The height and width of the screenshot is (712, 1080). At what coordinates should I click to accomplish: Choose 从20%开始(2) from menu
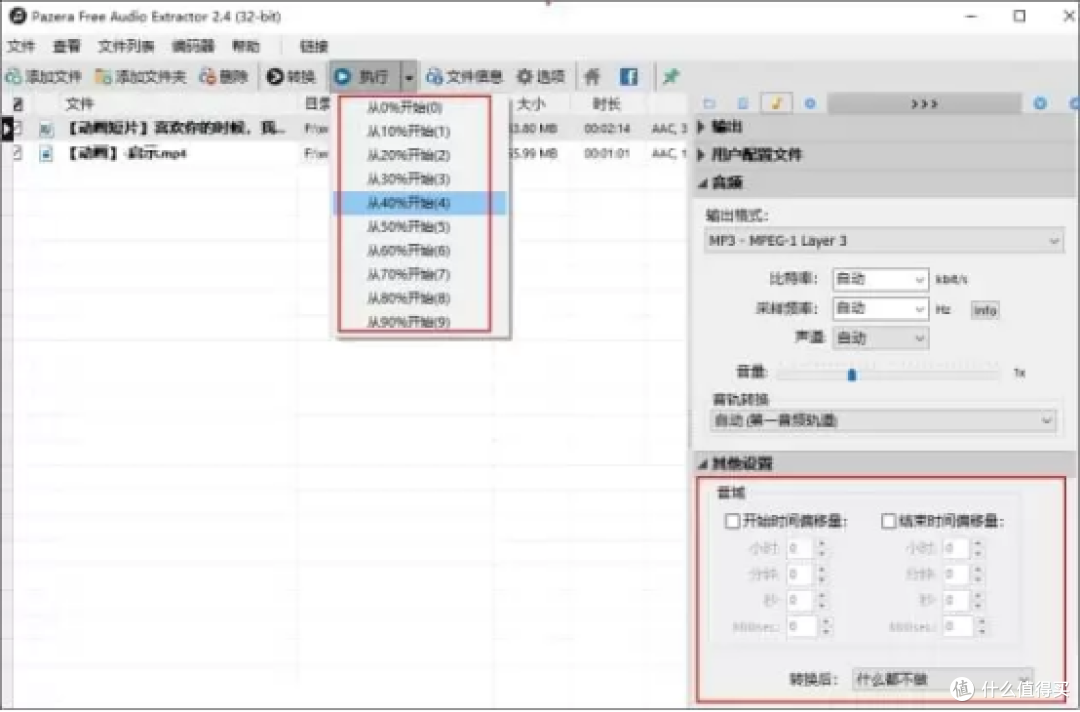click(x=421, y=155)
